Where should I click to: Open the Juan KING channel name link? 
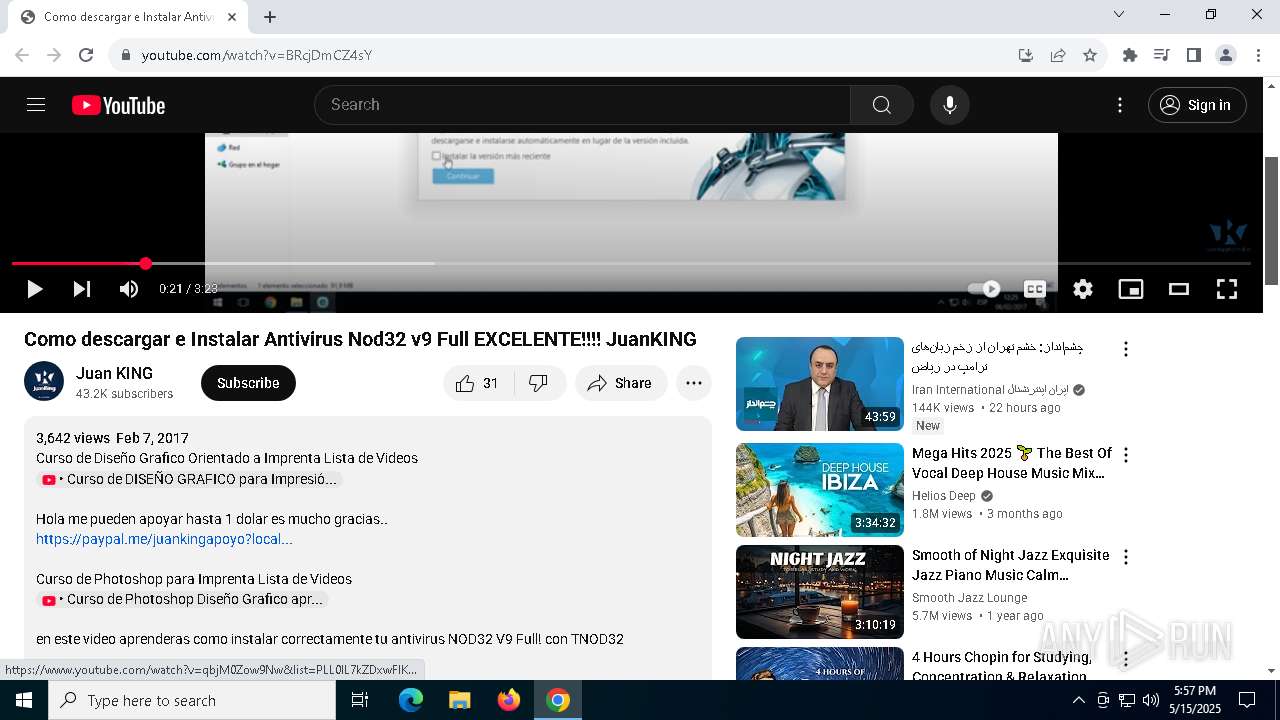click(114, 373)
